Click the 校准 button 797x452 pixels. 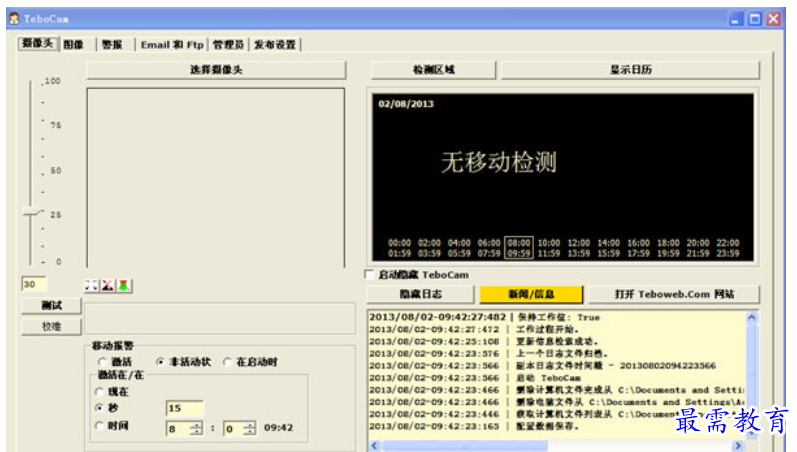[x=51, y=326]
